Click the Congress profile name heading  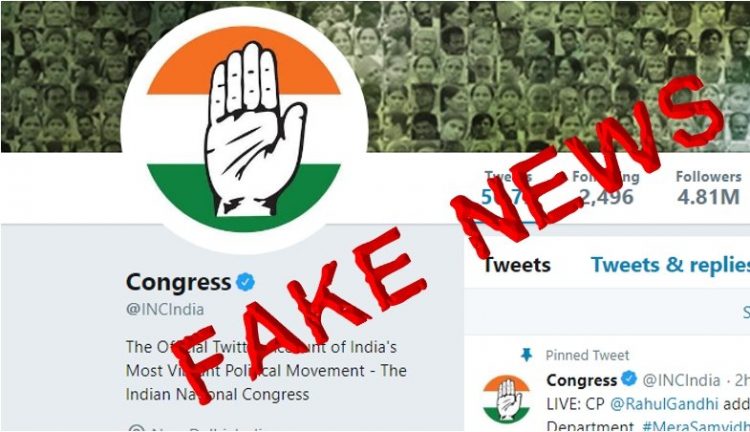pyautogui.click(x=178, y=282)
